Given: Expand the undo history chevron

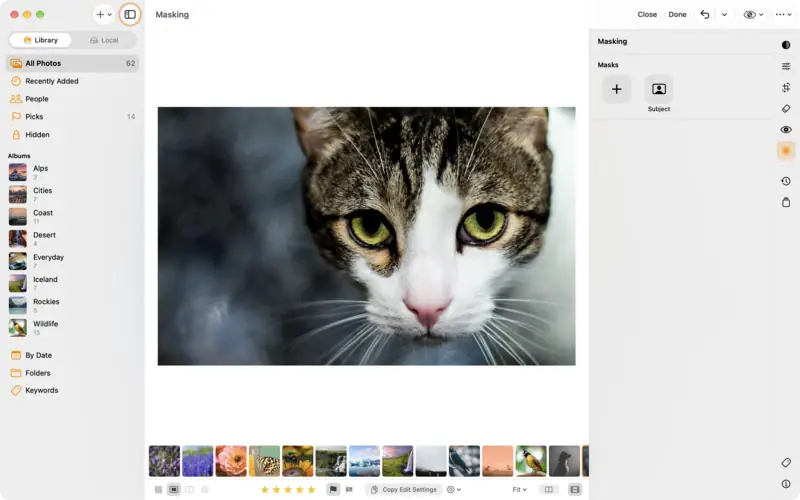Looking at the screenshot, I should click(x=724, y=15).
